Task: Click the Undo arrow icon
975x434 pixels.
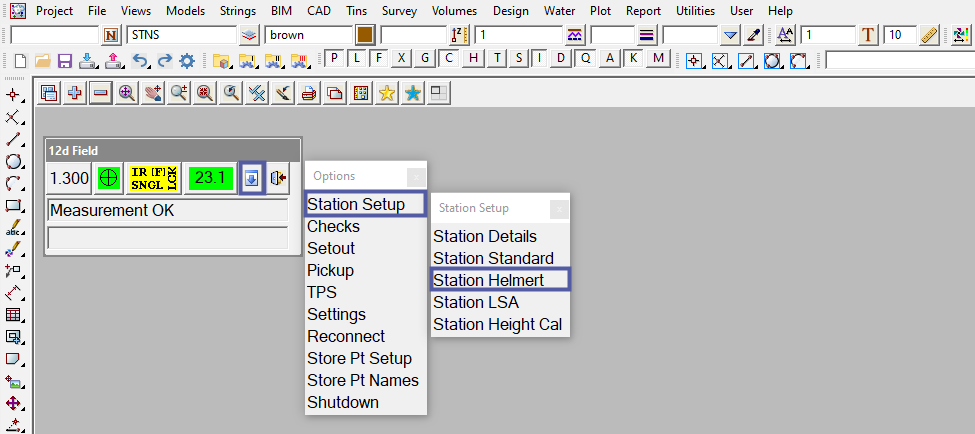Action: 140,61
